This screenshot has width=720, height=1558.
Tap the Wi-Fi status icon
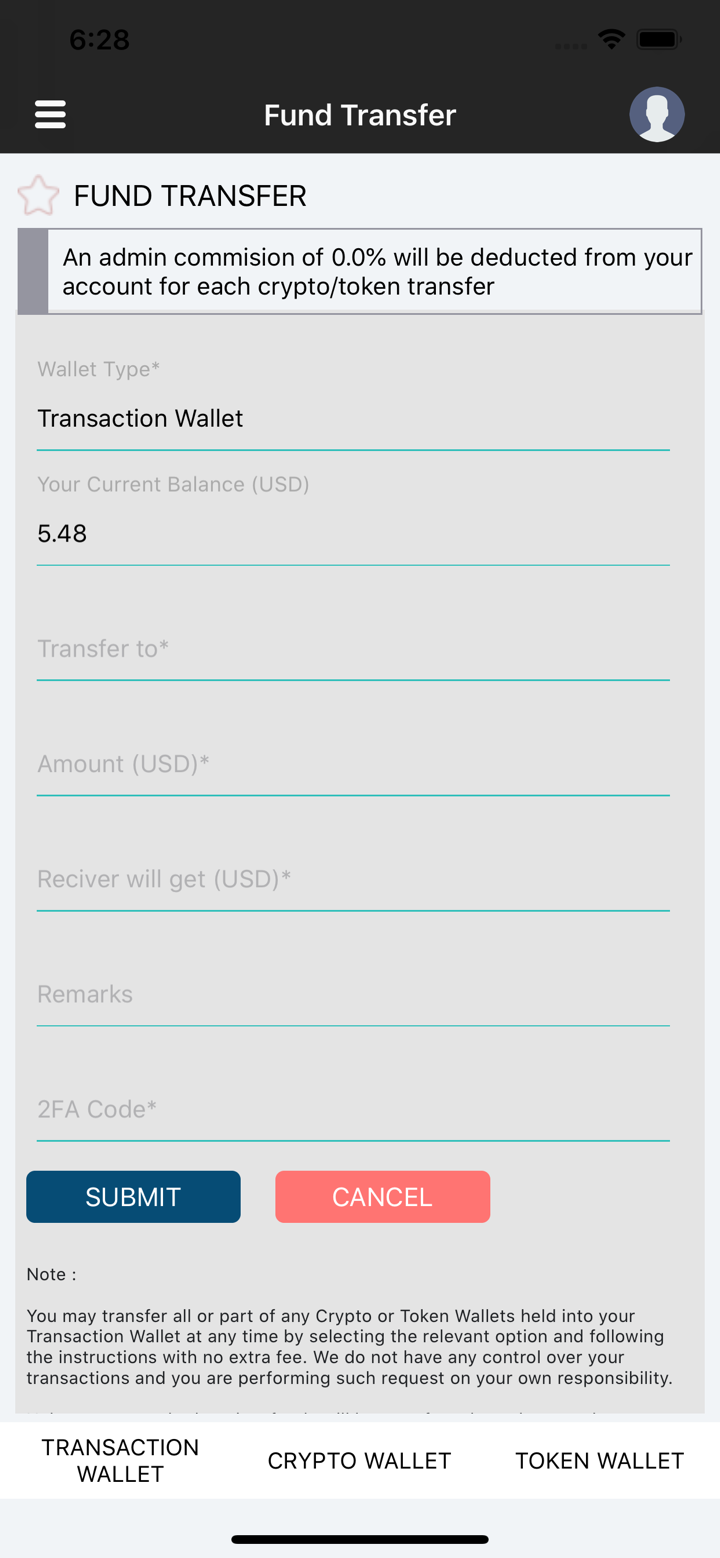click(610, 40)
